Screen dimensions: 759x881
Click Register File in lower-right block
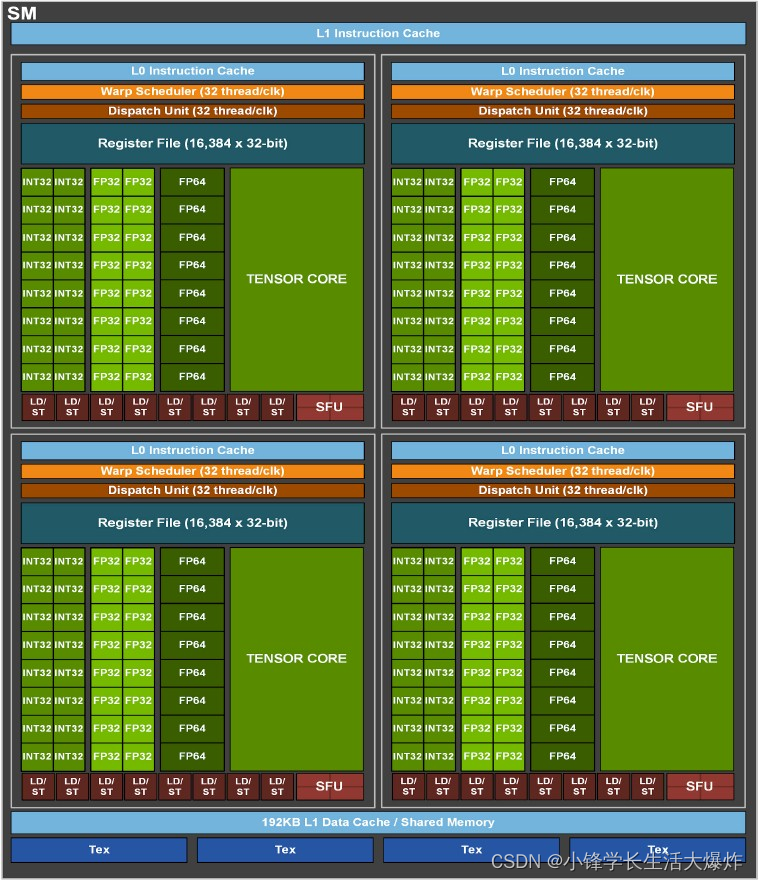pos(563,523)
